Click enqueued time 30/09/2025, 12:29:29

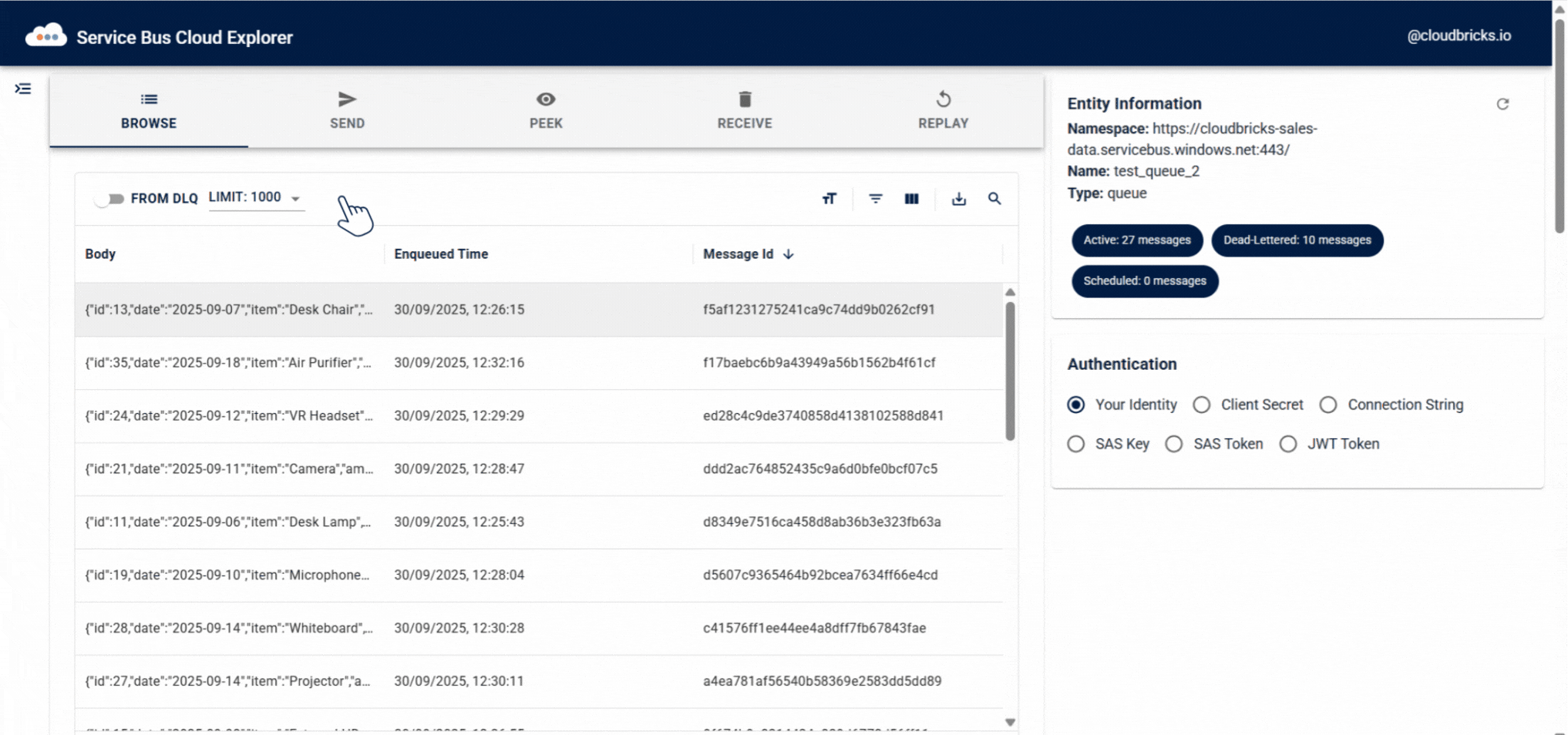[x=459, y=416]
